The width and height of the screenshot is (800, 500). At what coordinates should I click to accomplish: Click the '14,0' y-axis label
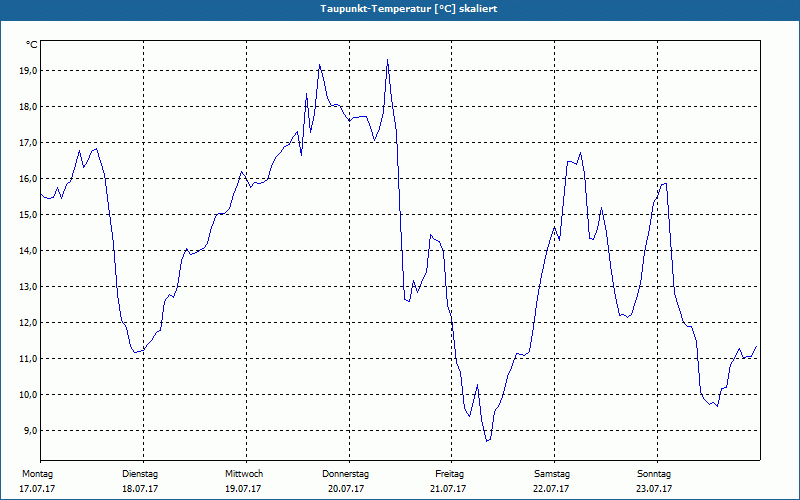coord(29,251)
